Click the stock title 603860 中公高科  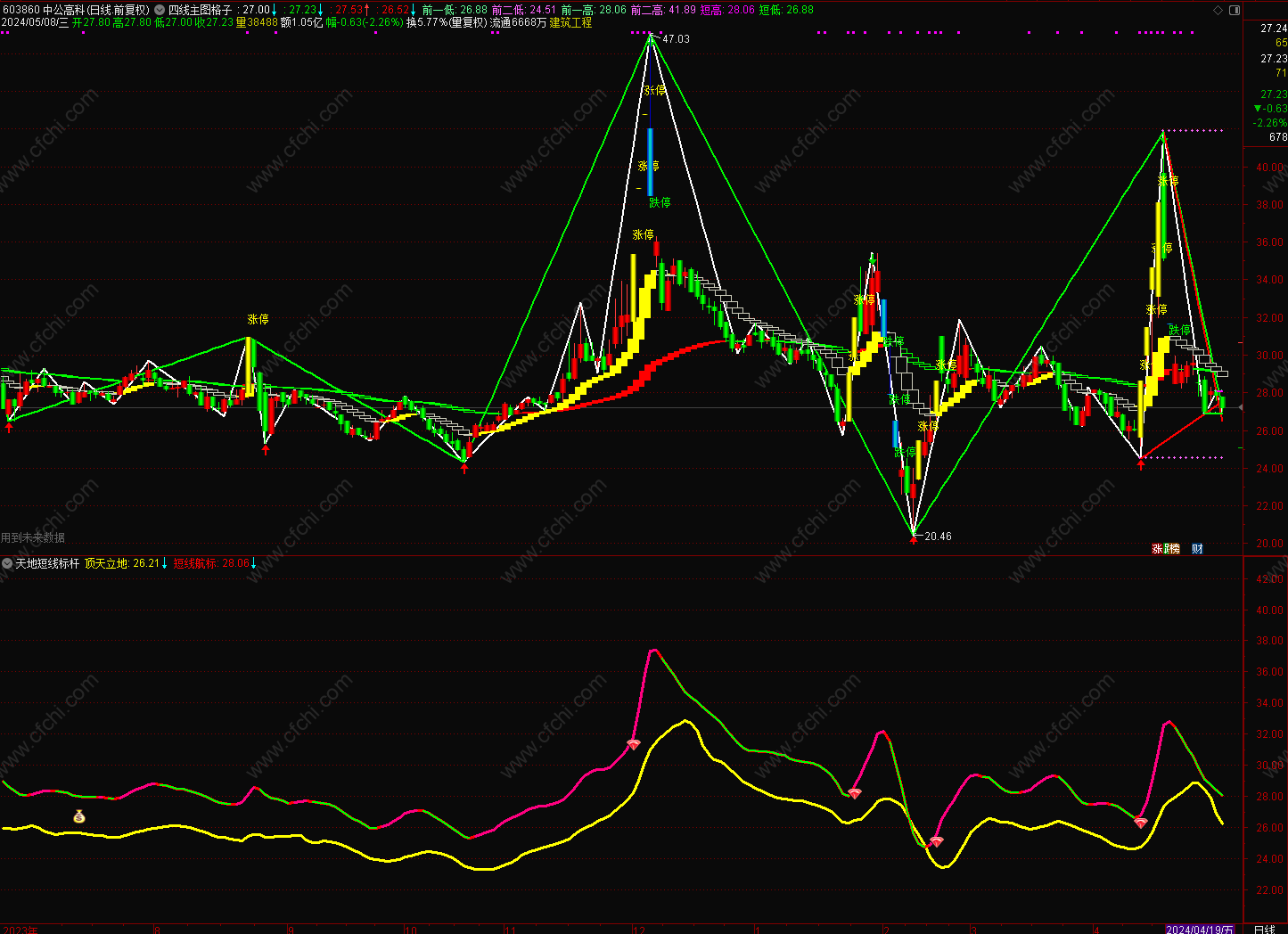pyautogui.click(x=44, y=10)
